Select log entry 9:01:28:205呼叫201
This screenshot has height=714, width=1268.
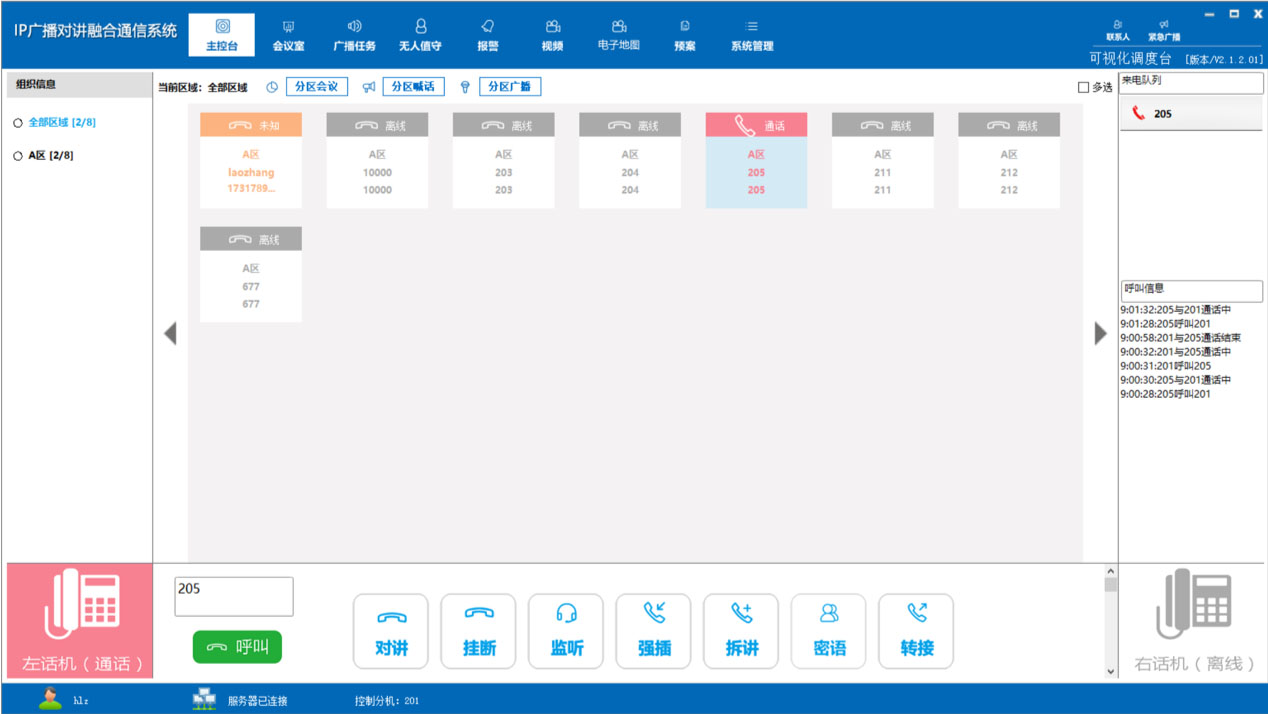(x=1166, y=324)
